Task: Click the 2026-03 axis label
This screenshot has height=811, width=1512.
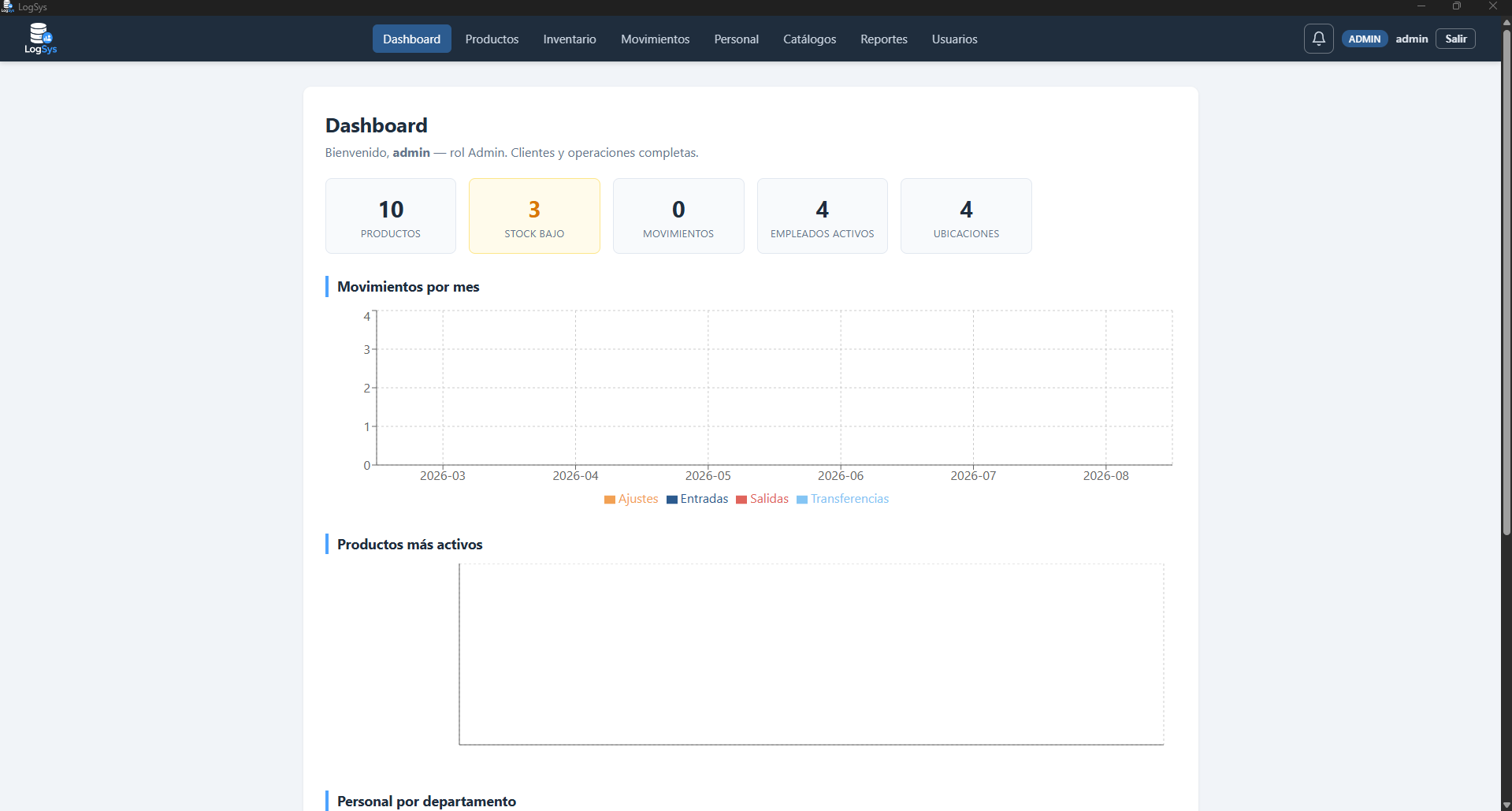Action: (443, 476)
